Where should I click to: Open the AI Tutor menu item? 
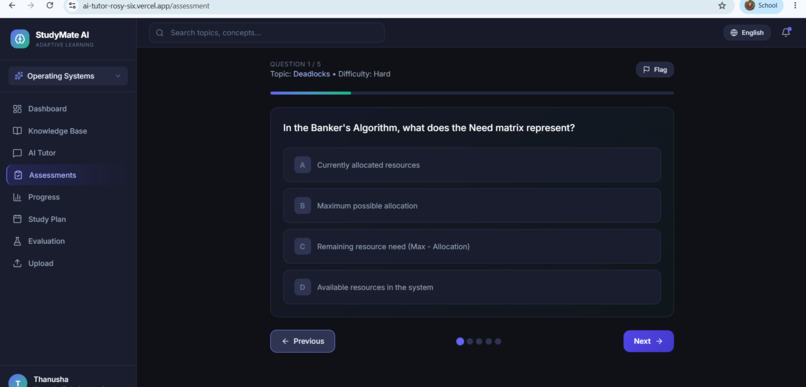[x=67, y=153]
